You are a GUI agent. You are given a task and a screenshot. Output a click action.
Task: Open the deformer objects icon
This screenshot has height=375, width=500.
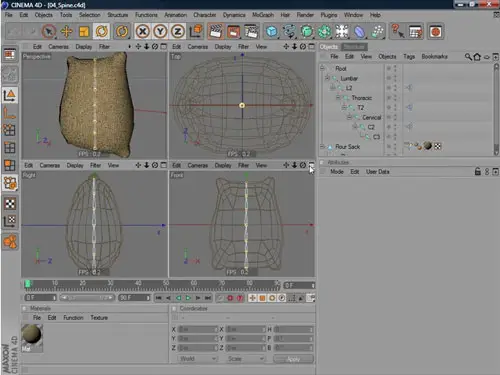click(359, 31)
